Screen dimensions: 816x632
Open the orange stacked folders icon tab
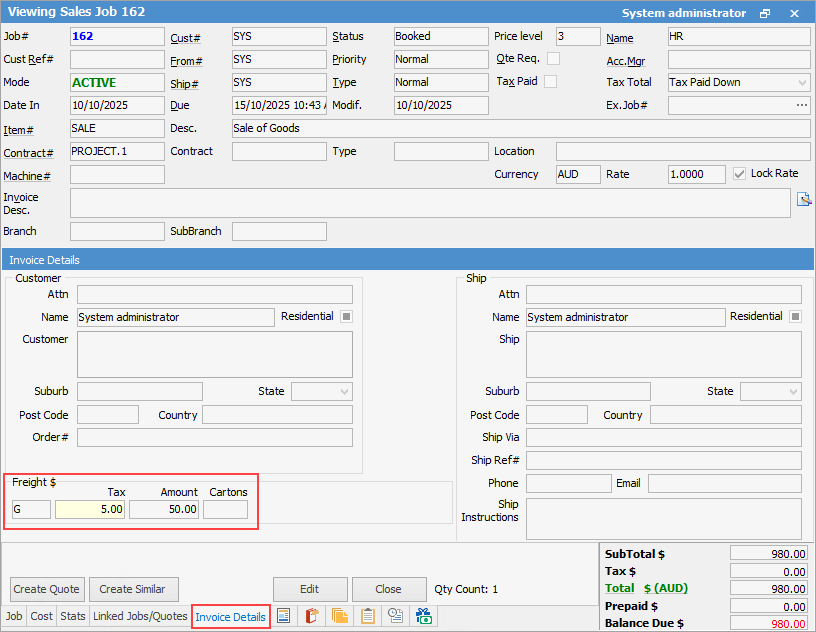click(x=340, y=616)
